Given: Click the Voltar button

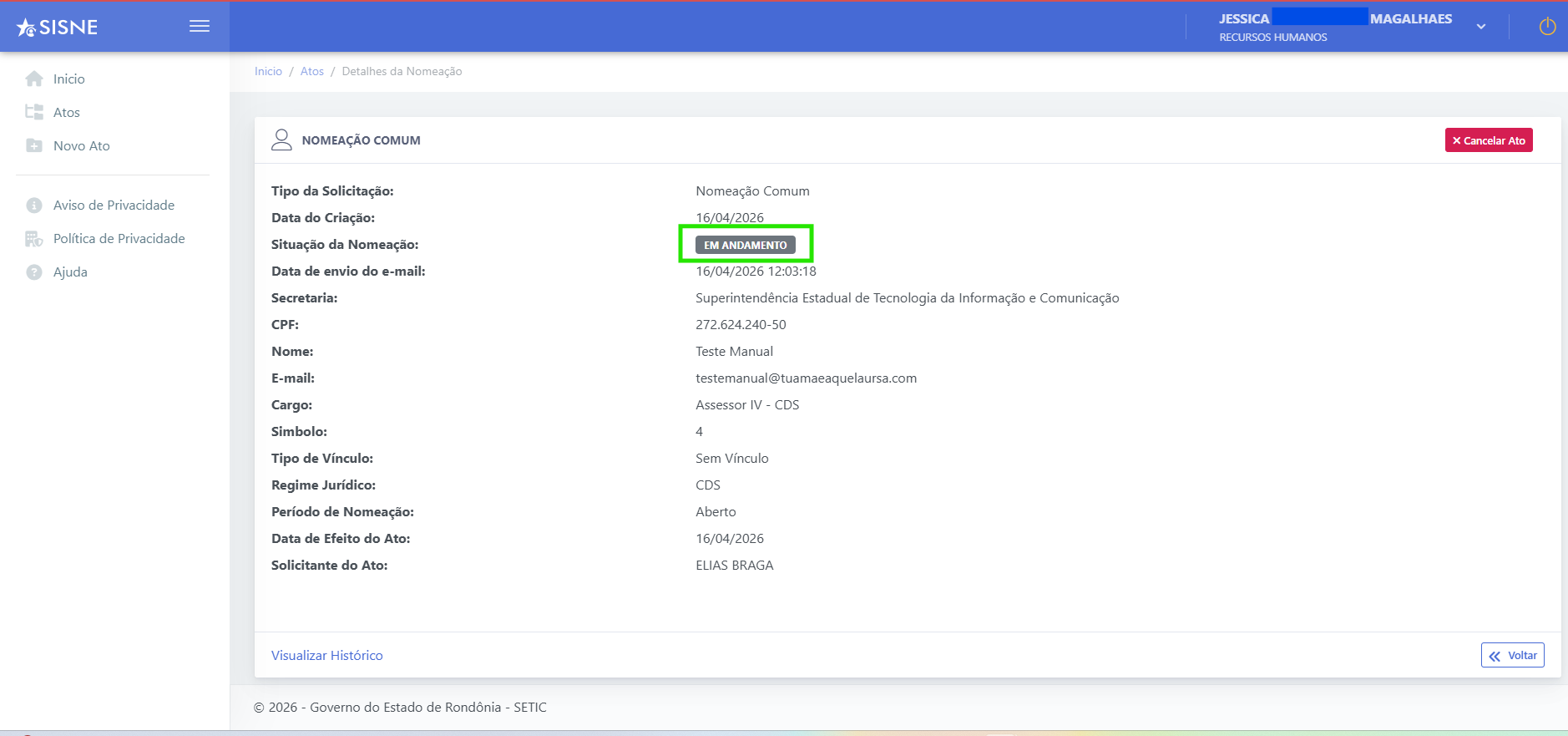Looking at the screenshot, I should click(x=1513, y=655).
